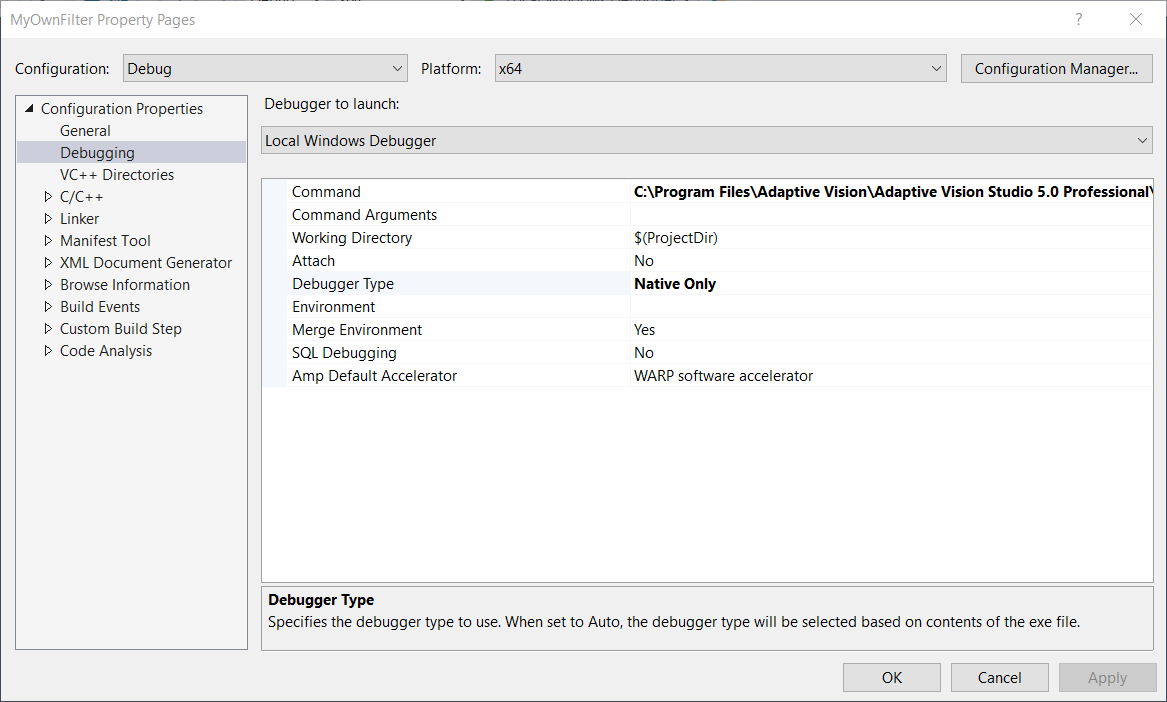Collapse the Configuration Properties tree node

(29, 109)
